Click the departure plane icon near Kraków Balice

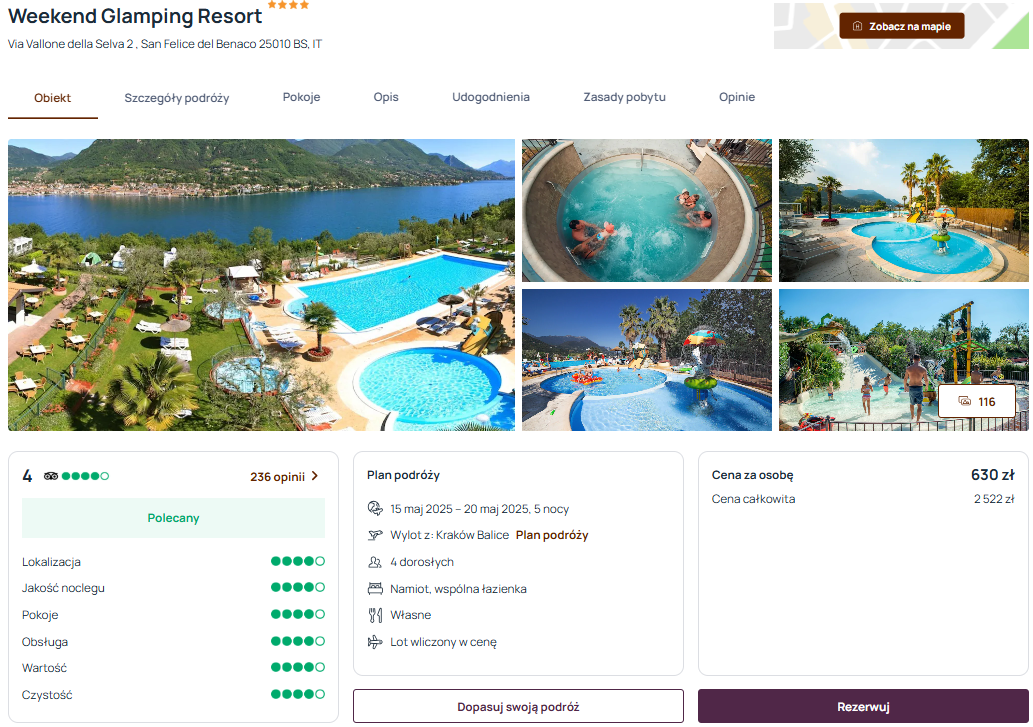375,535
